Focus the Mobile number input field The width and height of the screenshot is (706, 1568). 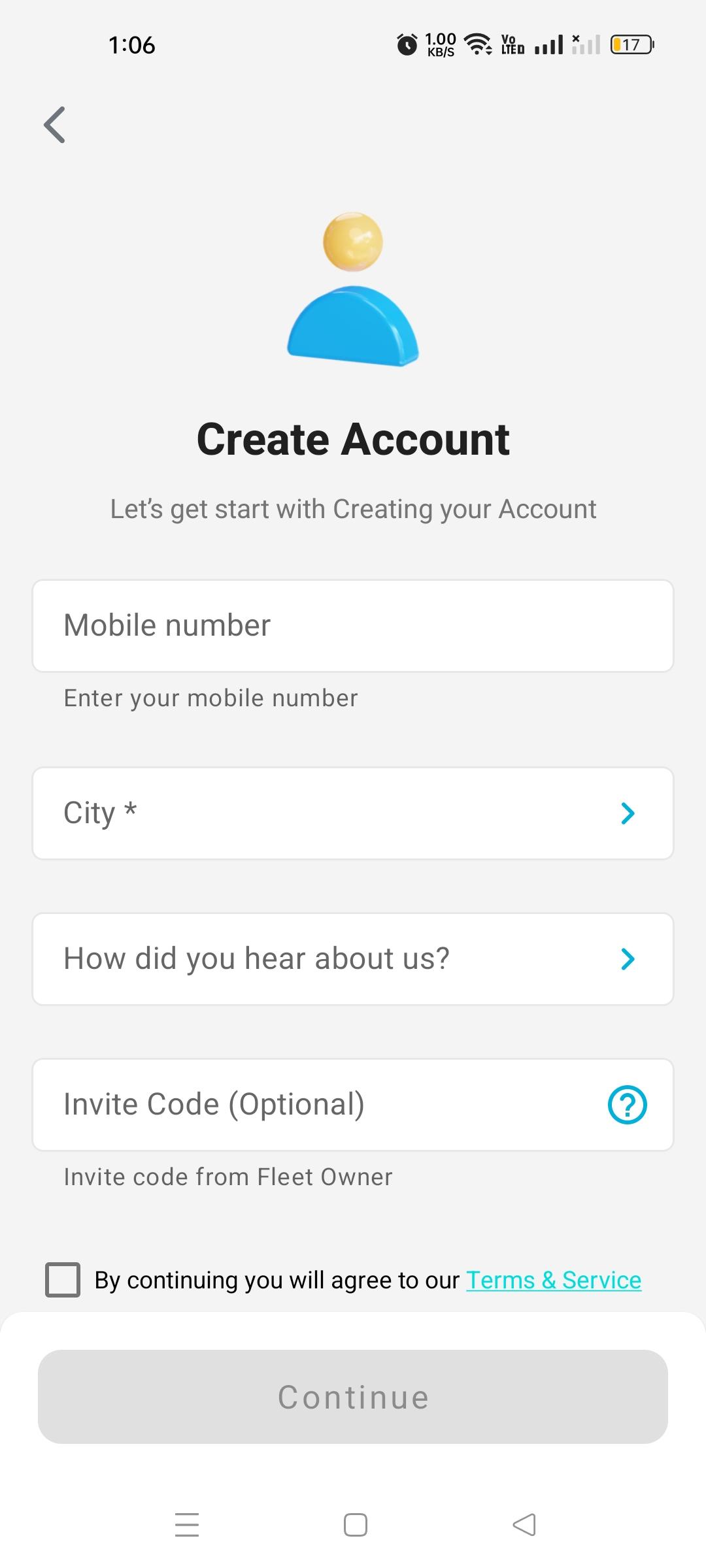[353, 626]
